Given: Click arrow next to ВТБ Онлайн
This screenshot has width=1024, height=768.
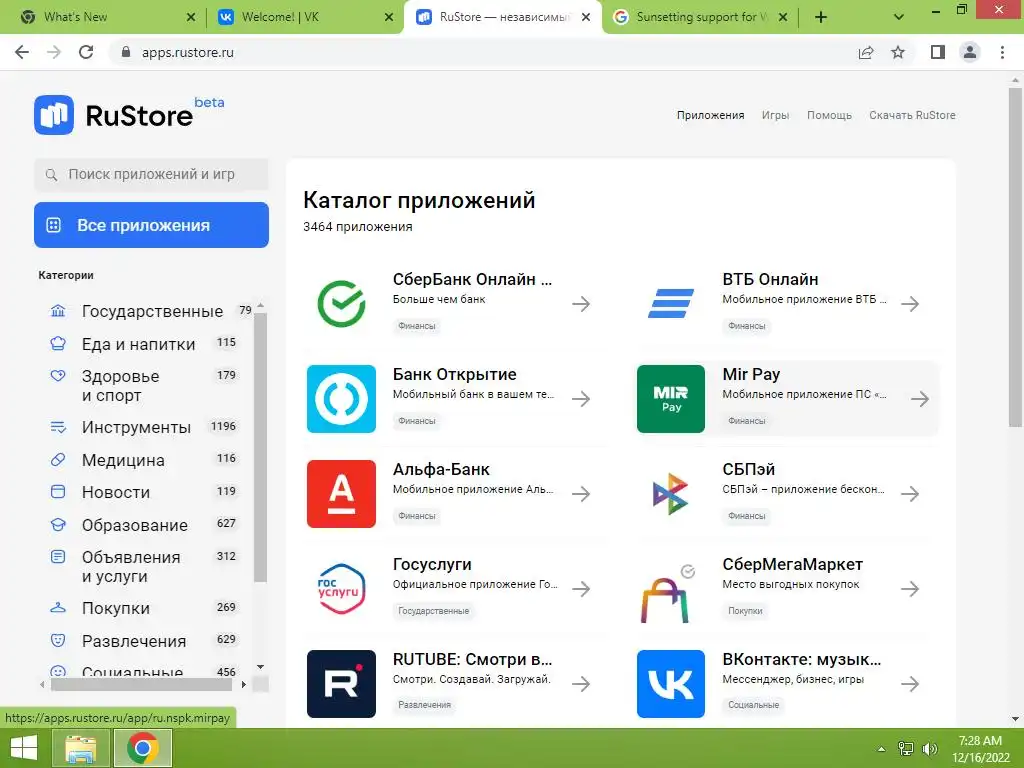Looking at the screenshot, I should point(910,304).
